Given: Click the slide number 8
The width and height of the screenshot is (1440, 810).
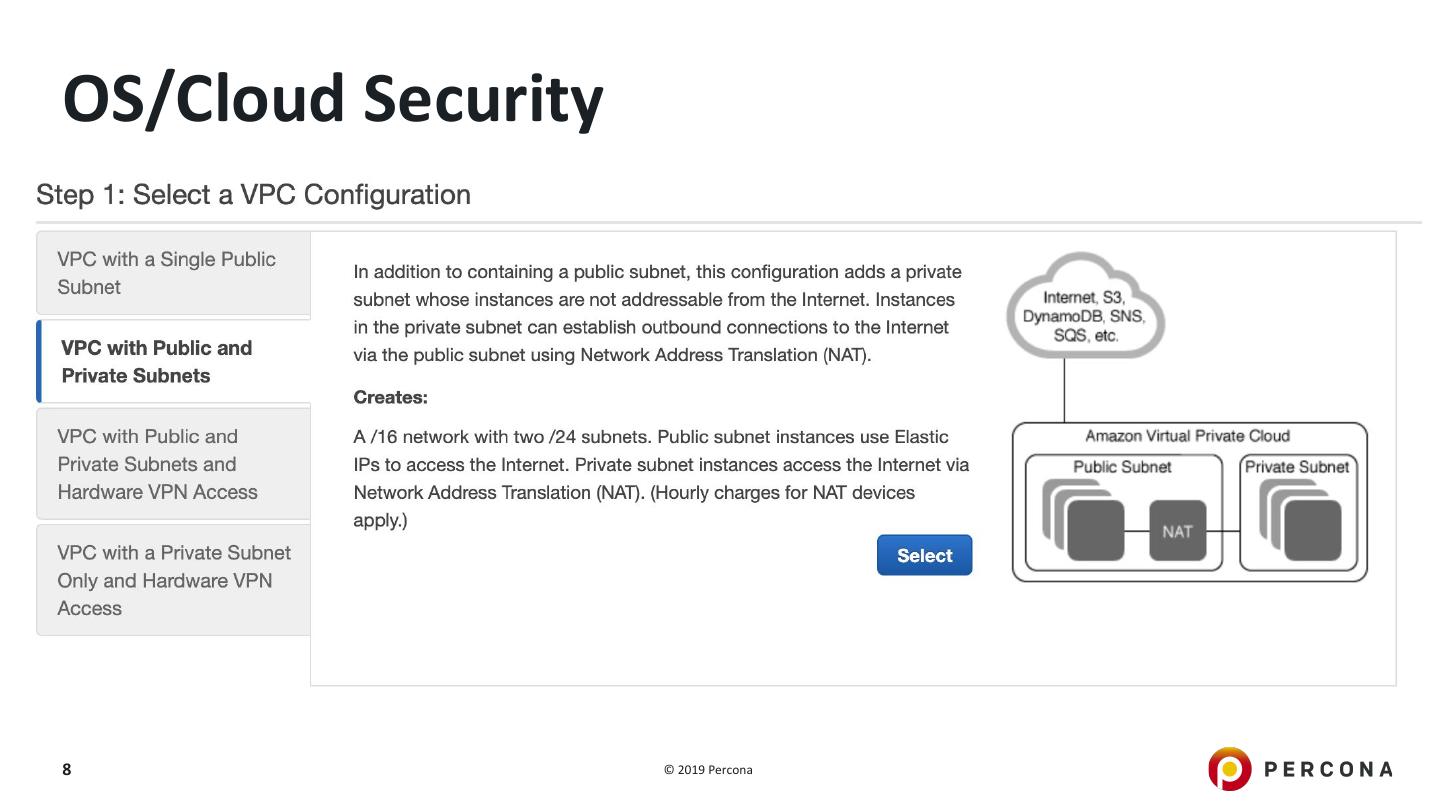Looking at the screenshot, I should click(x=67, y=769).
